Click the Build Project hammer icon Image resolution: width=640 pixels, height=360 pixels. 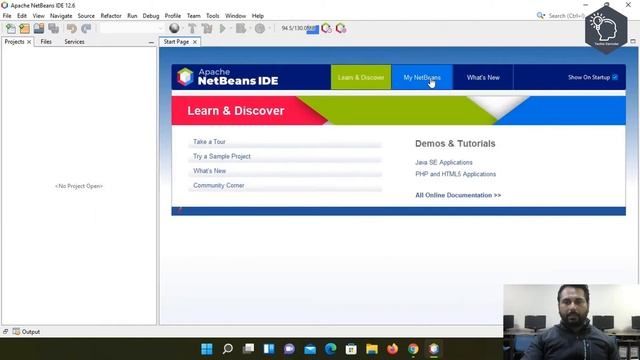click(192, 29)
